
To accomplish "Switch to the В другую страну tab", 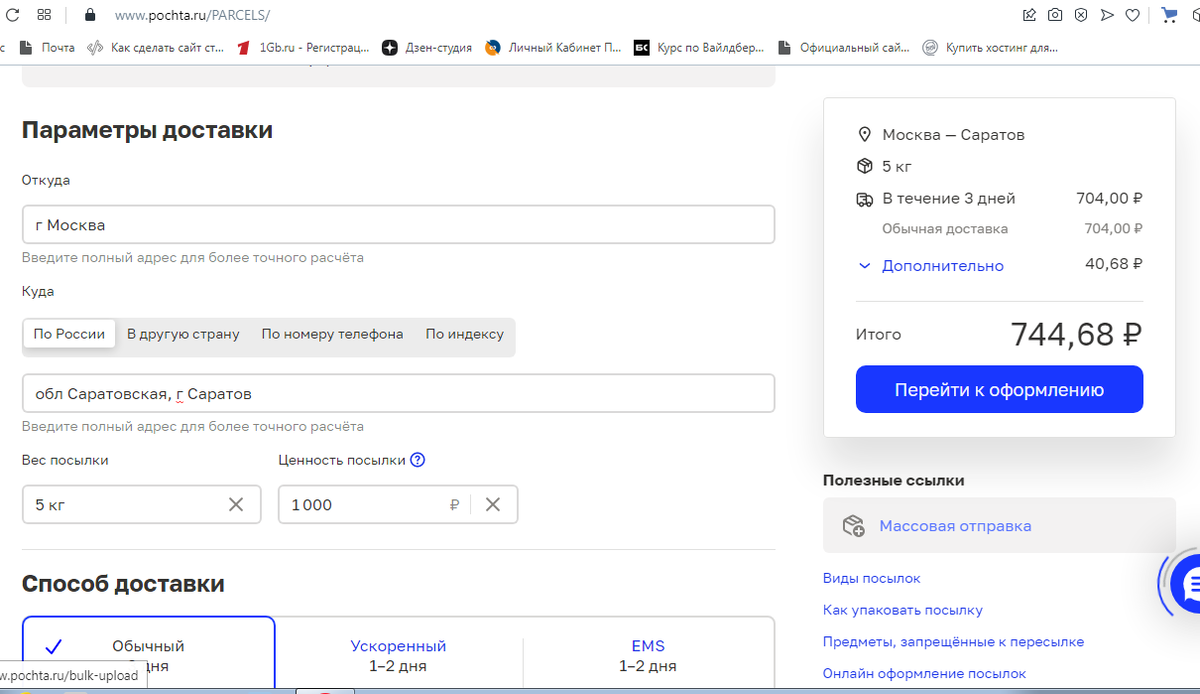I will pyautogui.click(x=183, y=334).
